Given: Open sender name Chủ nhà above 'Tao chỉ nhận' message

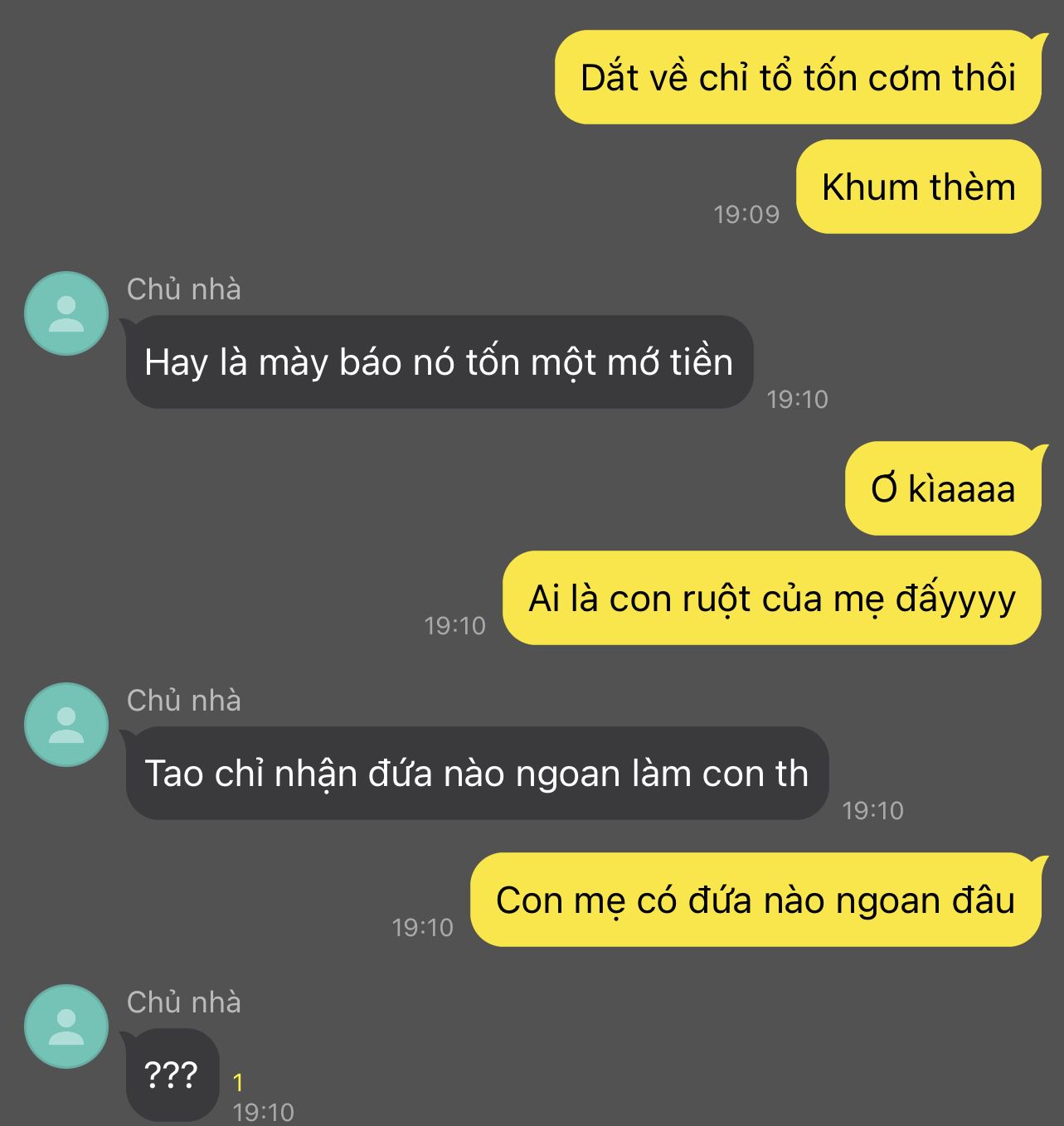Looking at the screenshot, I should (184, 701).
